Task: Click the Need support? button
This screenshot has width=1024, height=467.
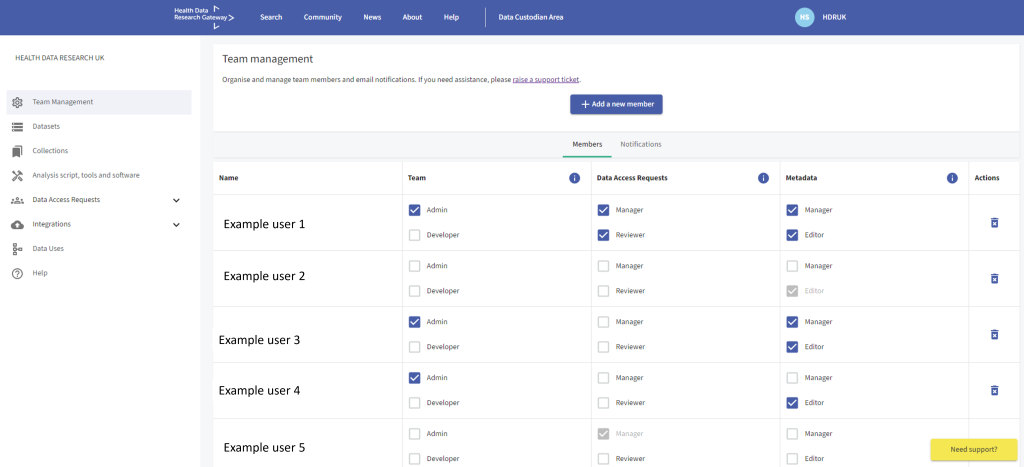Action: (x=974, y=449)
